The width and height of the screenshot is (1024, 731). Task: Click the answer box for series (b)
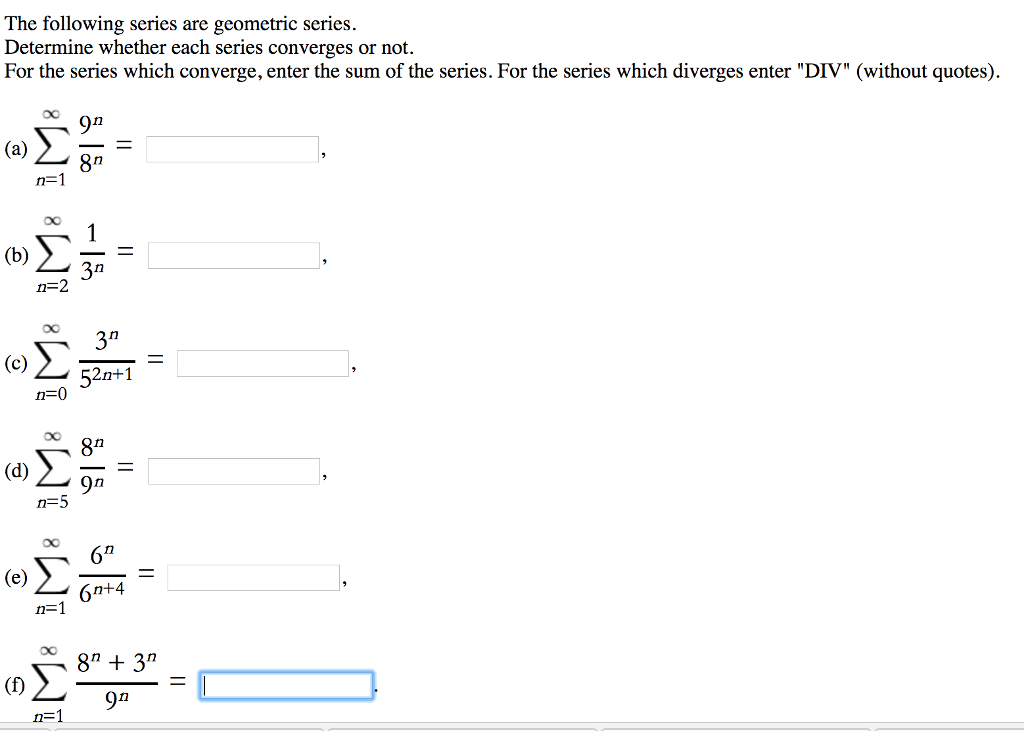(x=235, y=254)
